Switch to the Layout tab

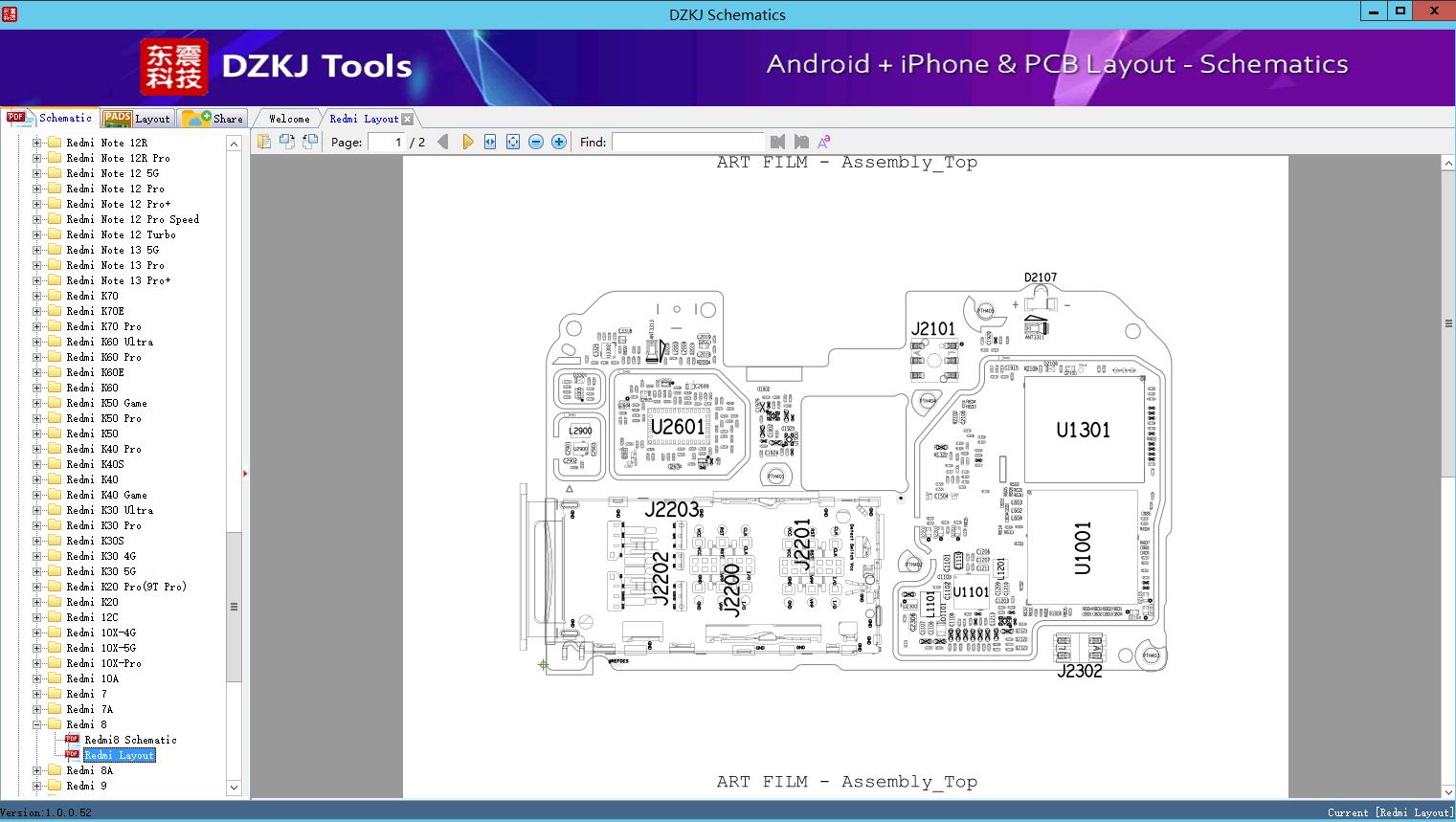point(137,119)
